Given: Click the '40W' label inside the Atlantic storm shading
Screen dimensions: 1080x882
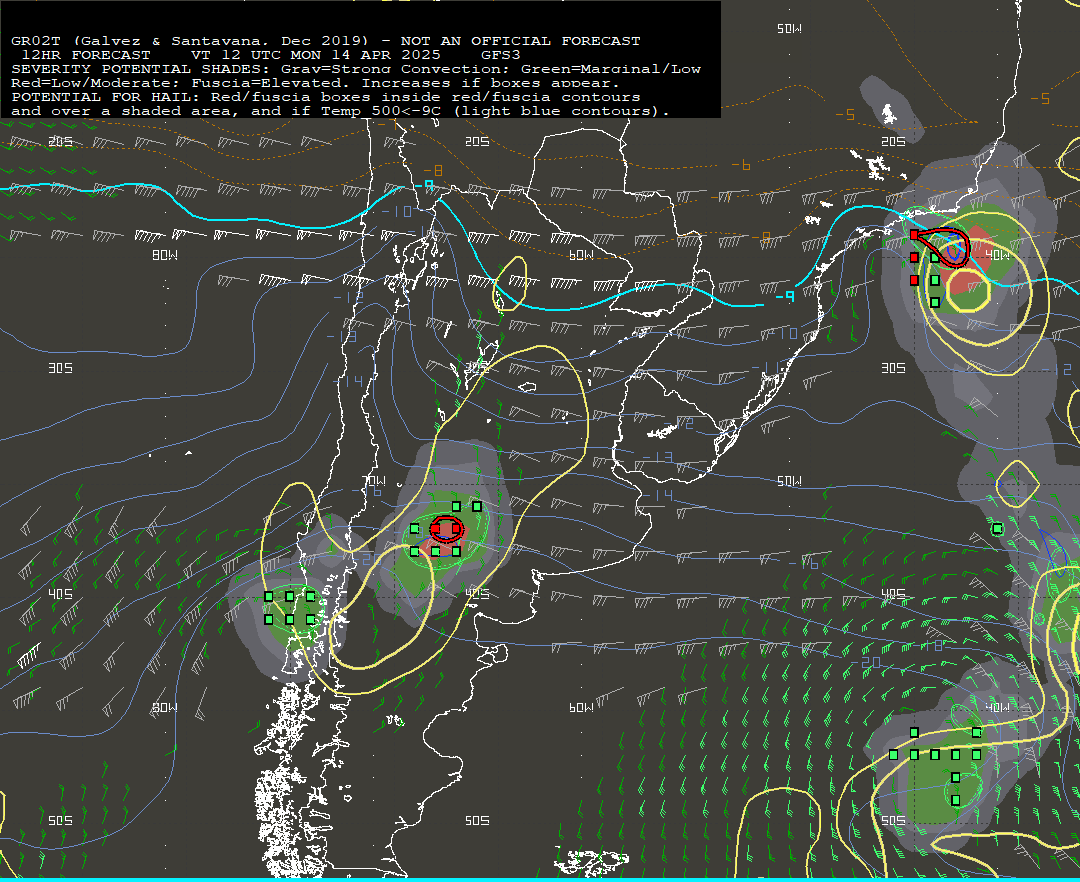Looking at the screenshot, I should pos(997,255).
